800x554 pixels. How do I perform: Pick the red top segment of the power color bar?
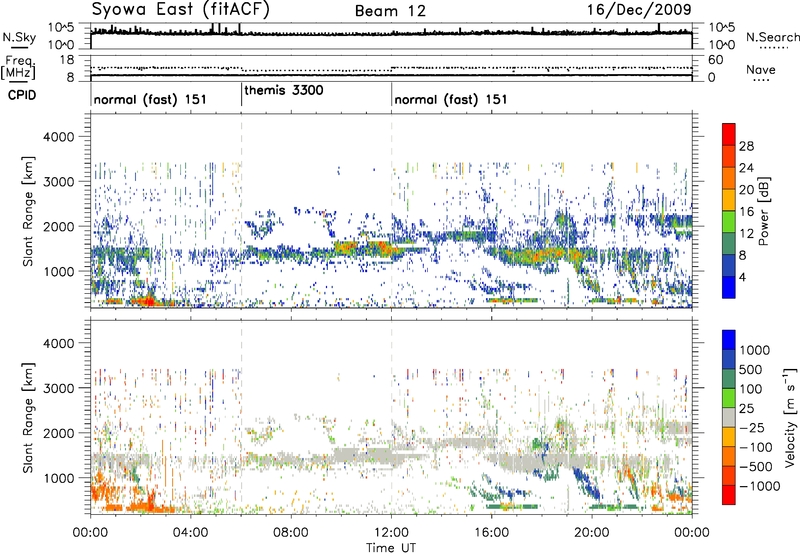click(x=729, y=135)
